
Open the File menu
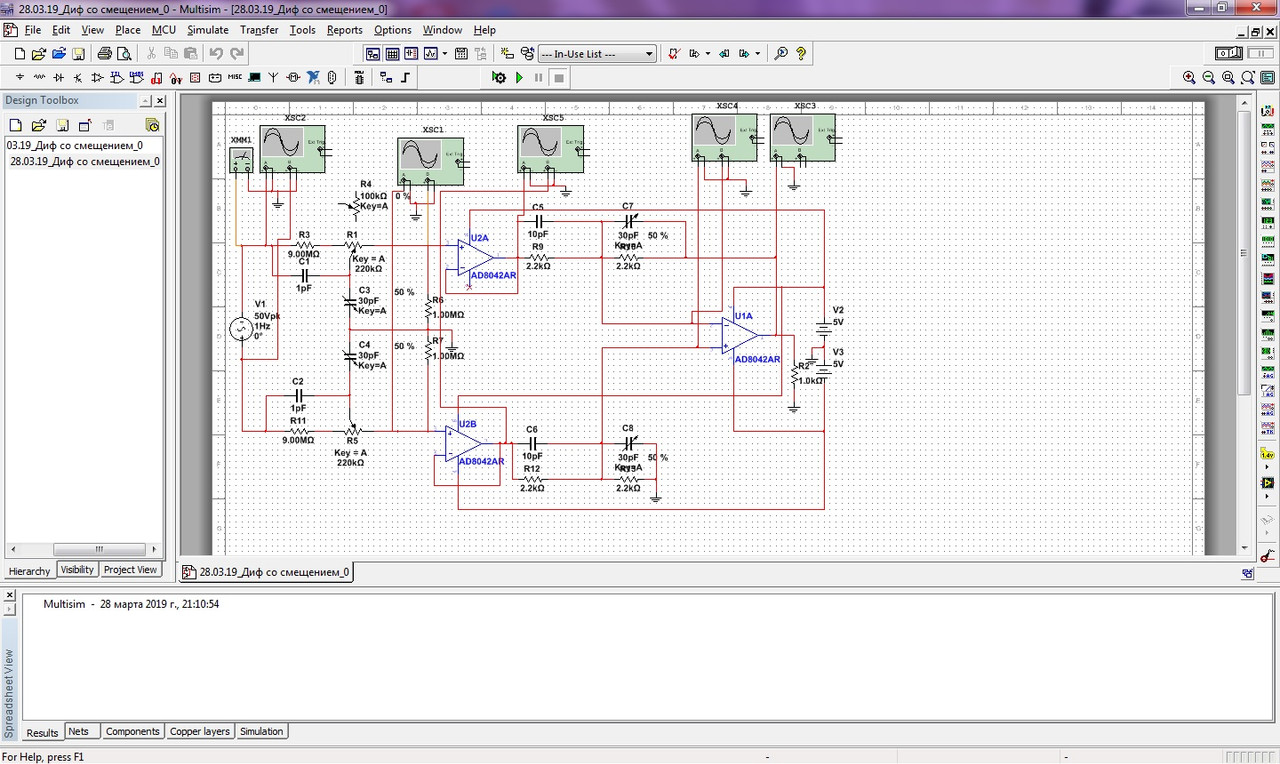point(32,30)
